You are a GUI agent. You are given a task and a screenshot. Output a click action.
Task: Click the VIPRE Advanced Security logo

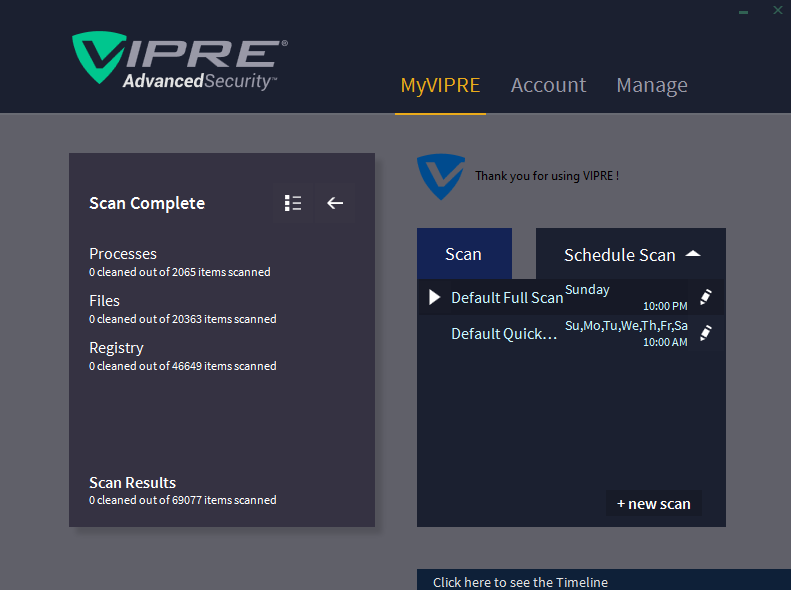coord(180,62)
